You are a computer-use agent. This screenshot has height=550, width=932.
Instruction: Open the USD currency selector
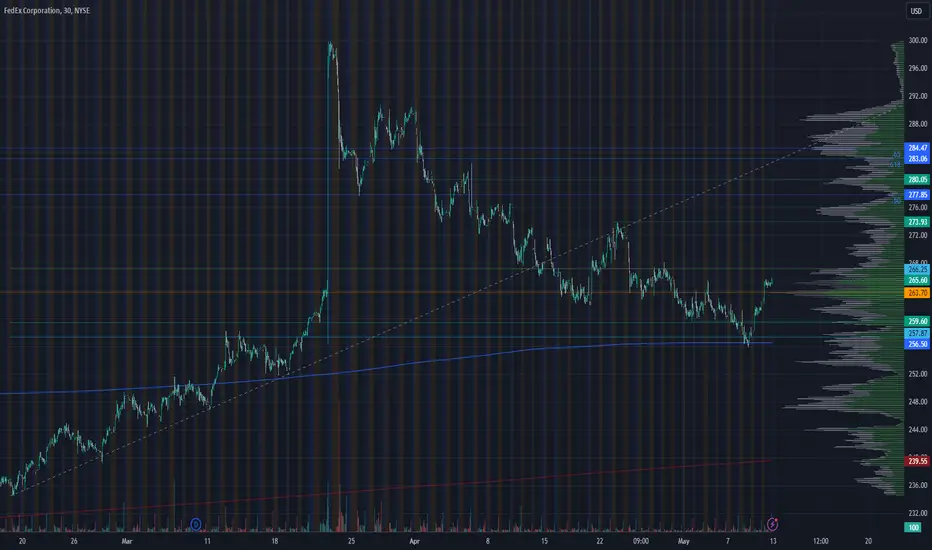917,11
